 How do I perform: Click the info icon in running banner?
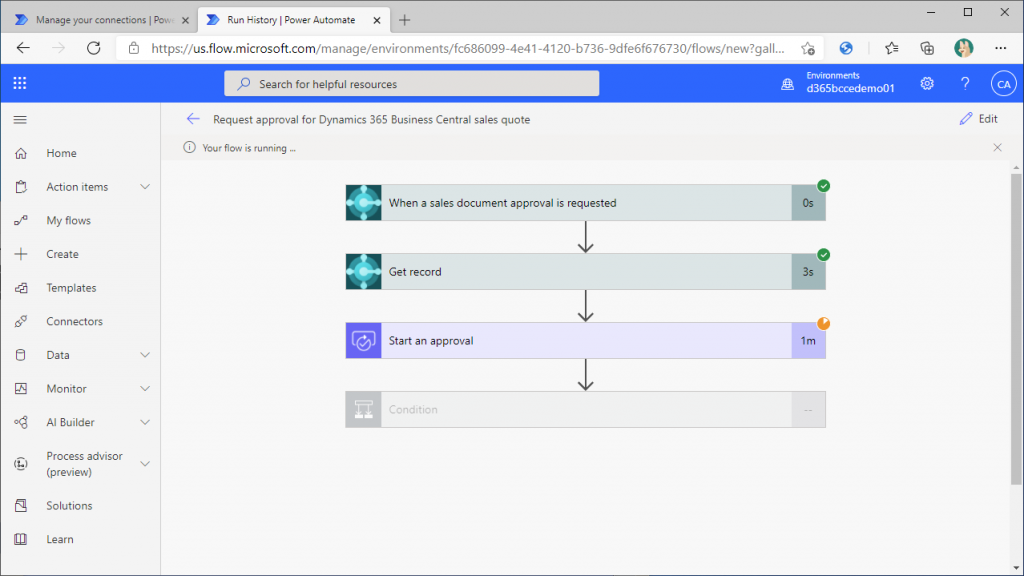pyautogui.click(x=189, y=148)
